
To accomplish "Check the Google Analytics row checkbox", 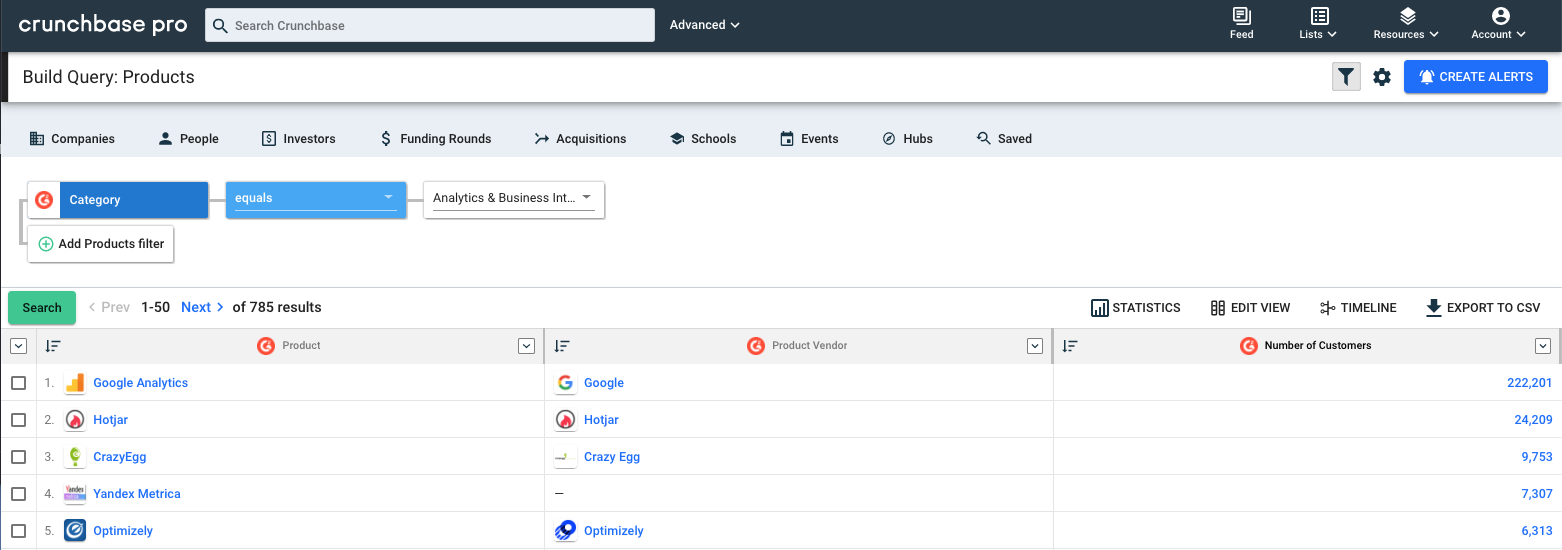I will pyautogui.click(x=18, y=383).
